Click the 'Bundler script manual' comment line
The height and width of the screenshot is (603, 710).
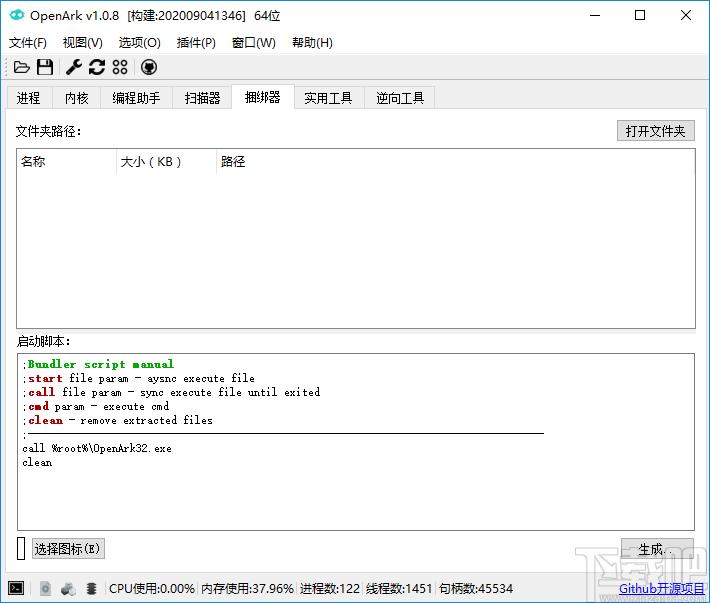pyautogui.click(x=98, y=364)
